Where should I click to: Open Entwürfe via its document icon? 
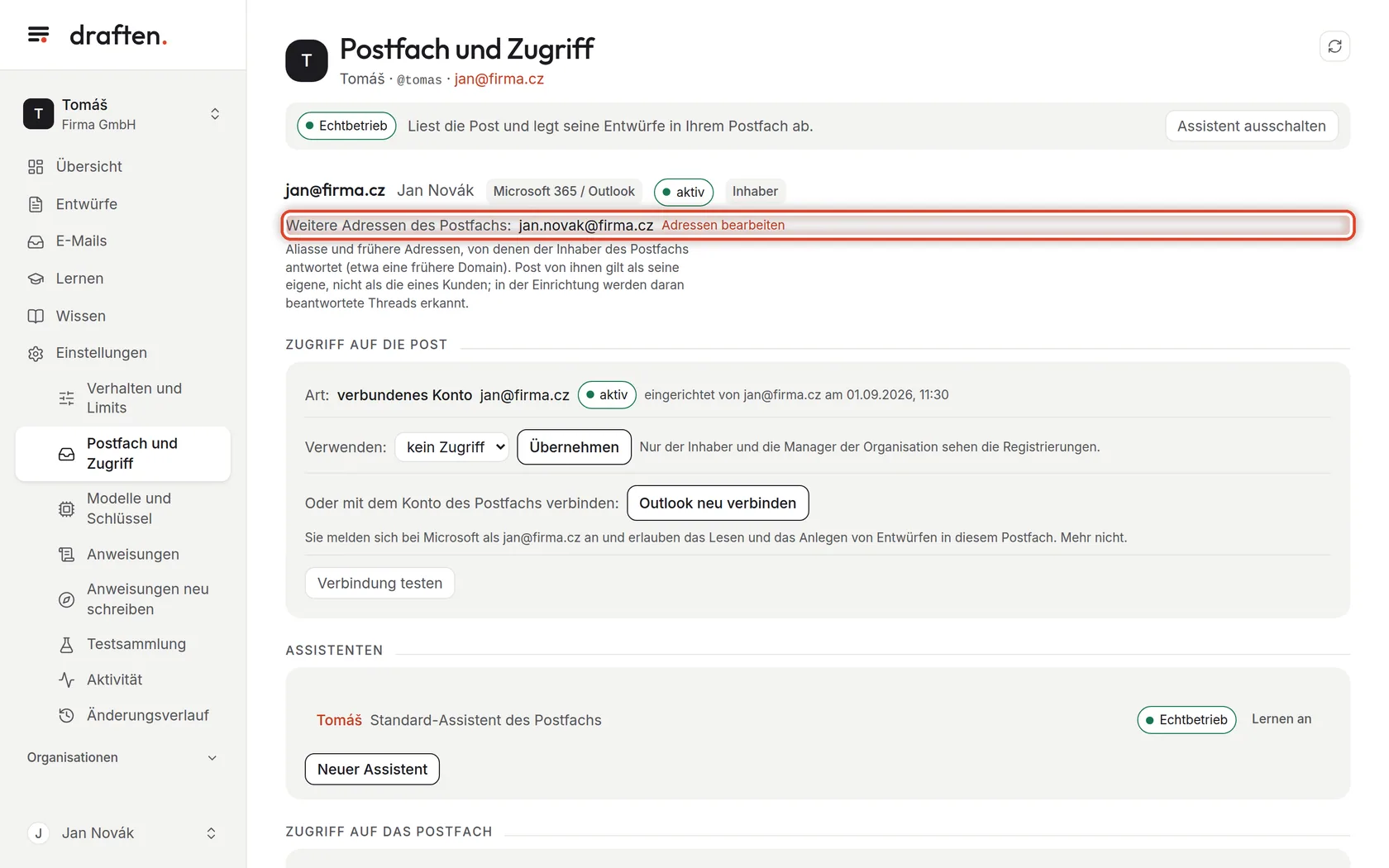[36, 204]
